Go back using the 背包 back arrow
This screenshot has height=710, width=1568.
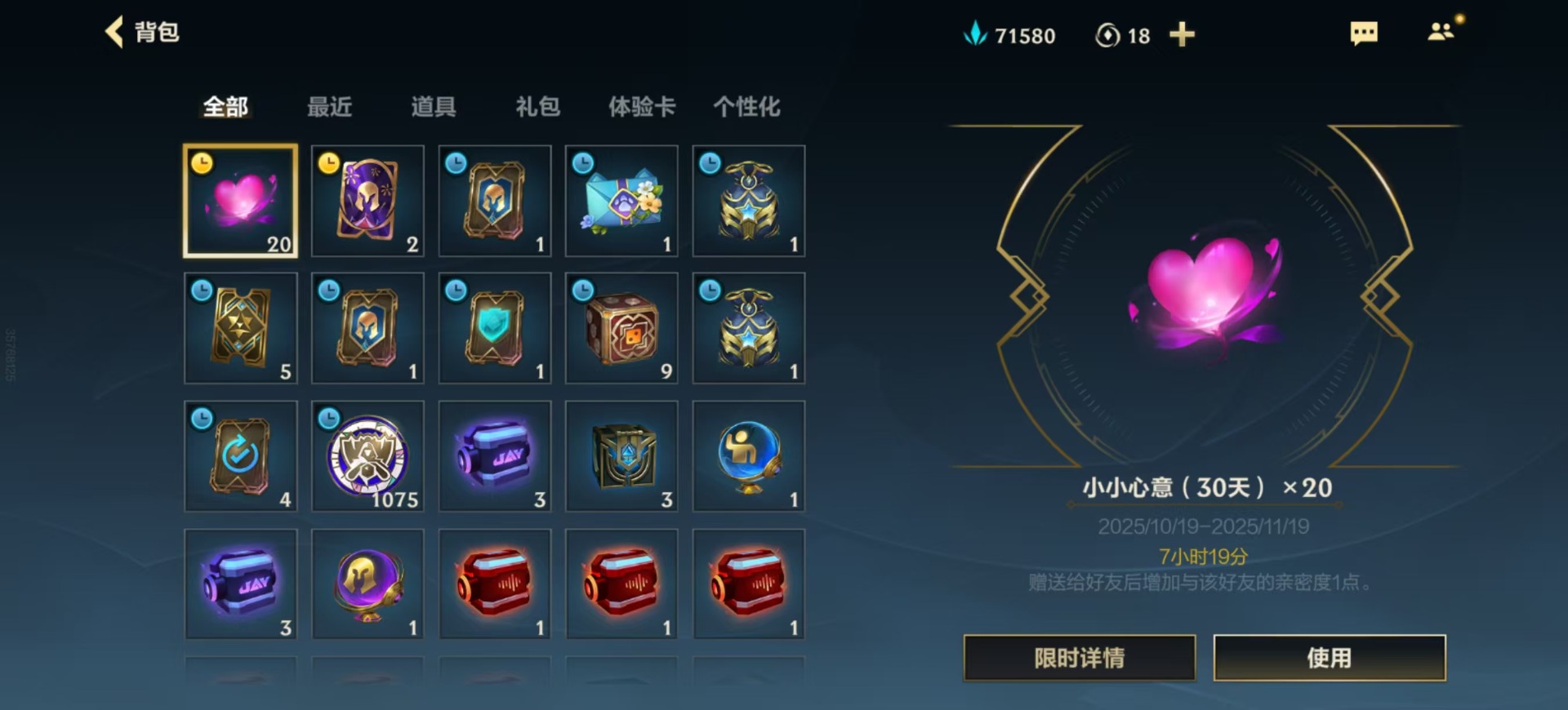click(114, 33)
